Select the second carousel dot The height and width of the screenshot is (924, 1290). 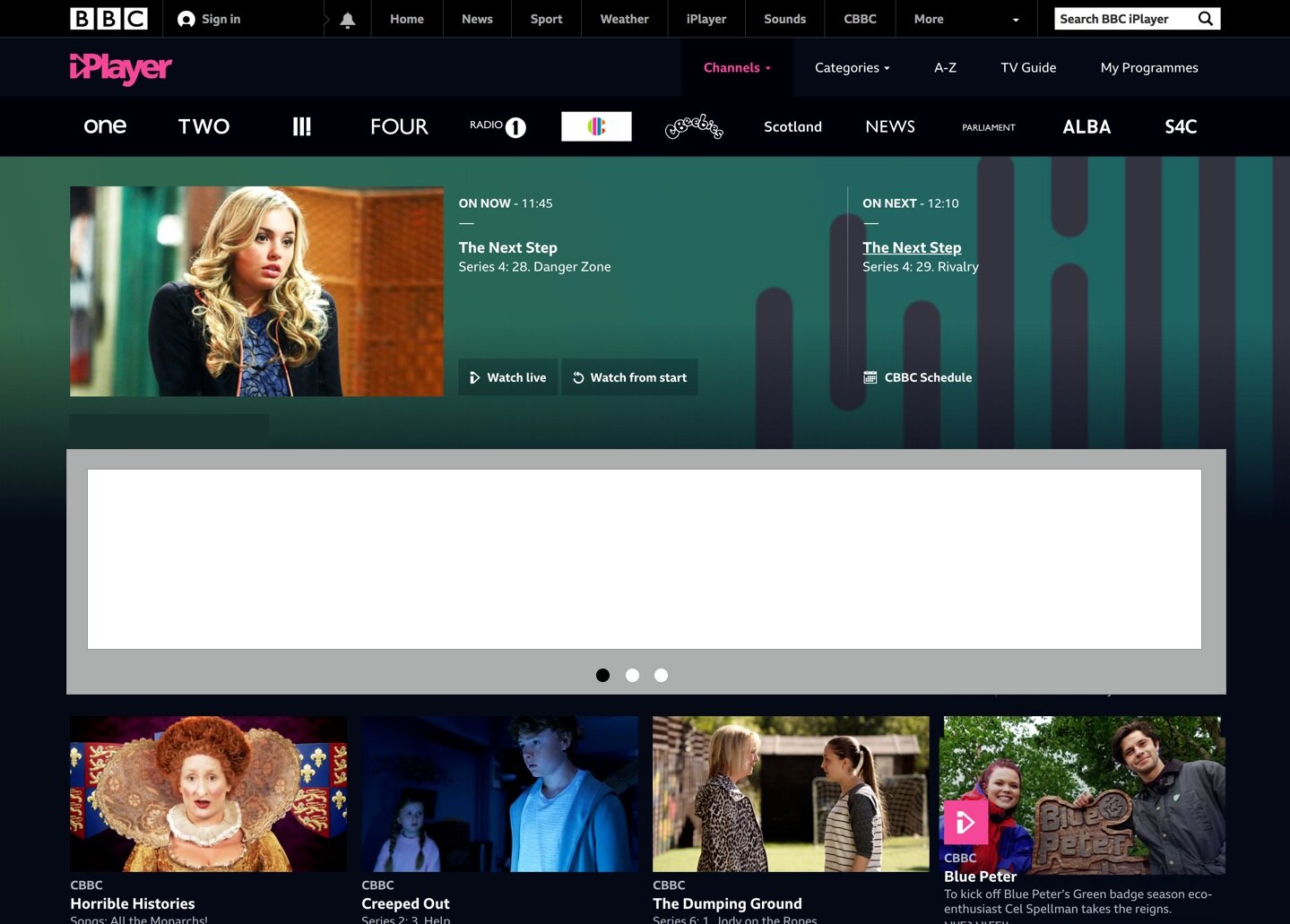tap(632, 675)
